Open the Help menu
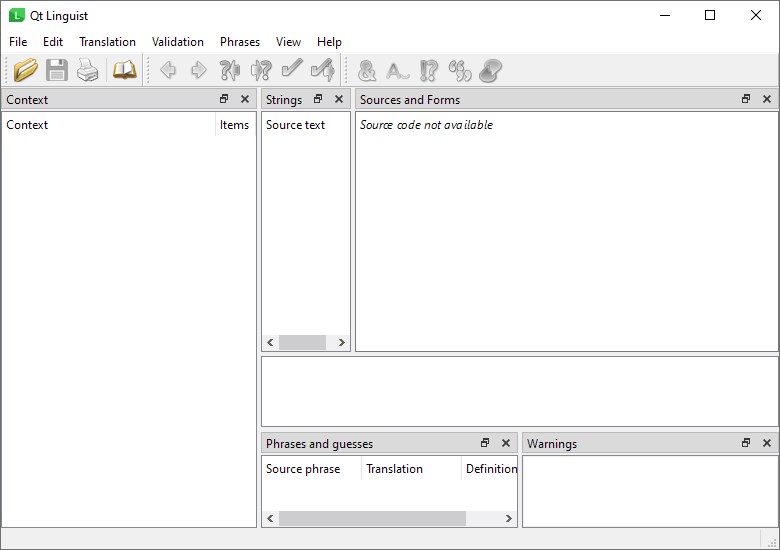This screenshot has height=550, width=780. point(329,42)
